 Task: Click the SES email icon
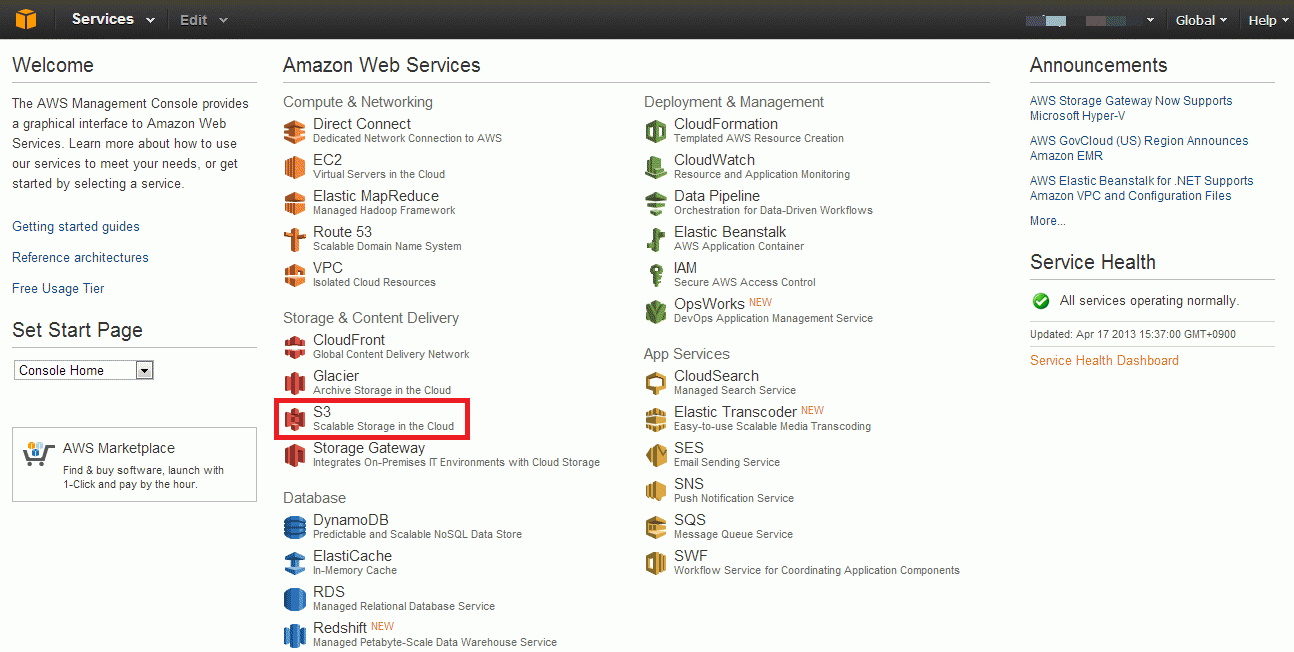(x=655, y=455)
